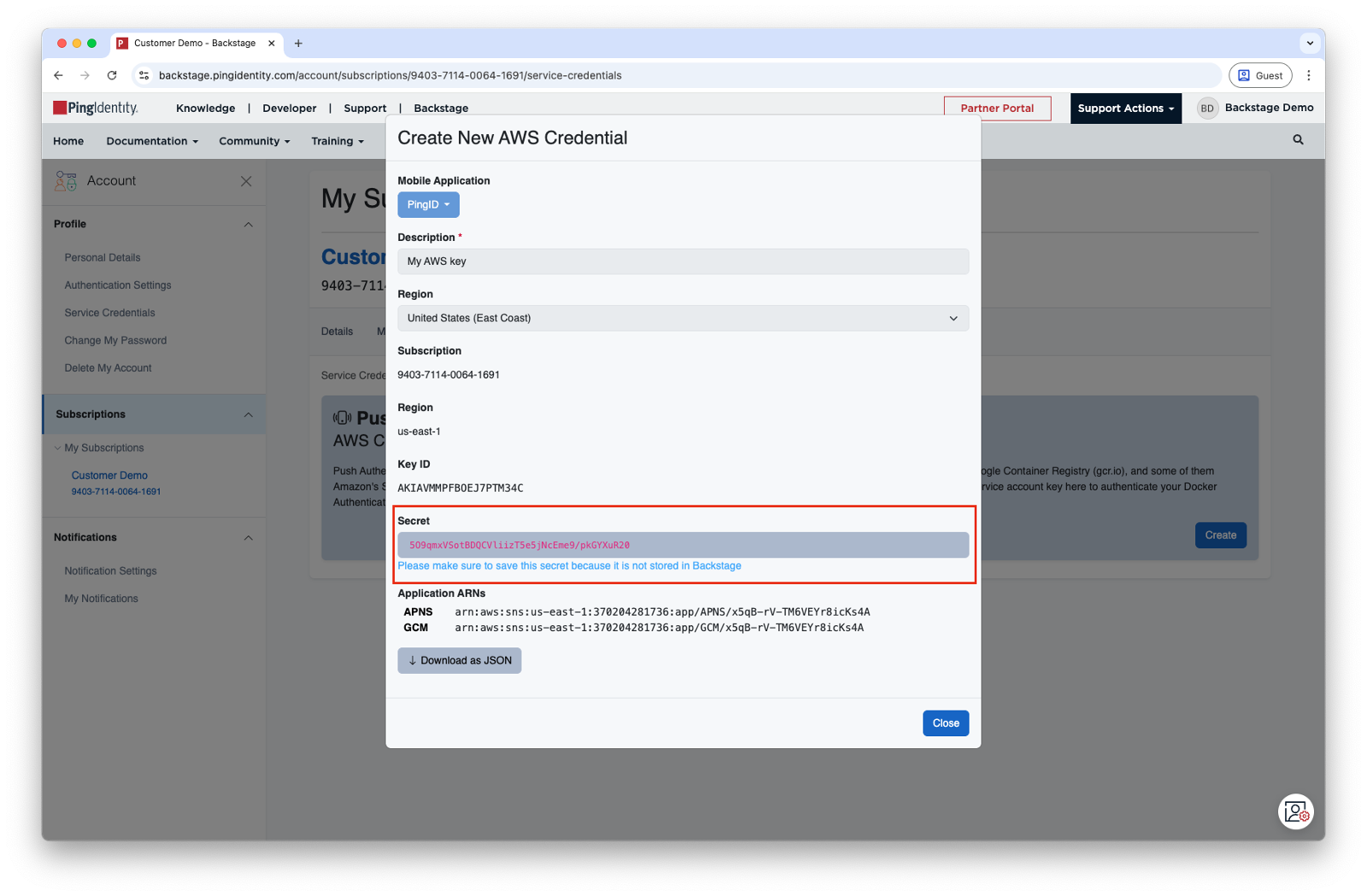Screen dimensions: 1367x896
Task: Click Download as JSON button
Action: (460, 660)
